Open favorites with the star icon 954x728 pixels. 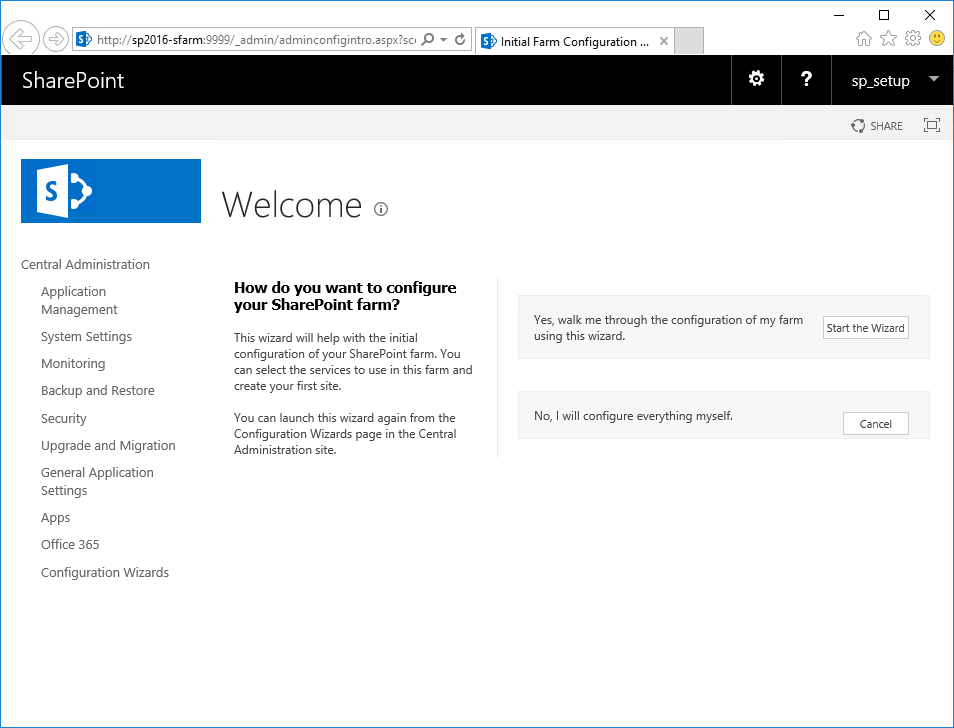point(888,39)
